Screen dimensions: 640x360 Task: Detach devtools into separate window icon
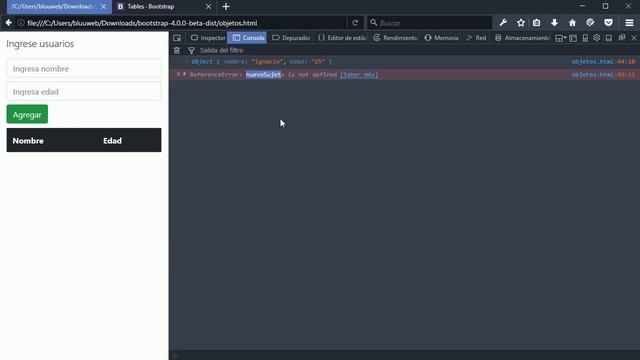(x=622, y=38)
